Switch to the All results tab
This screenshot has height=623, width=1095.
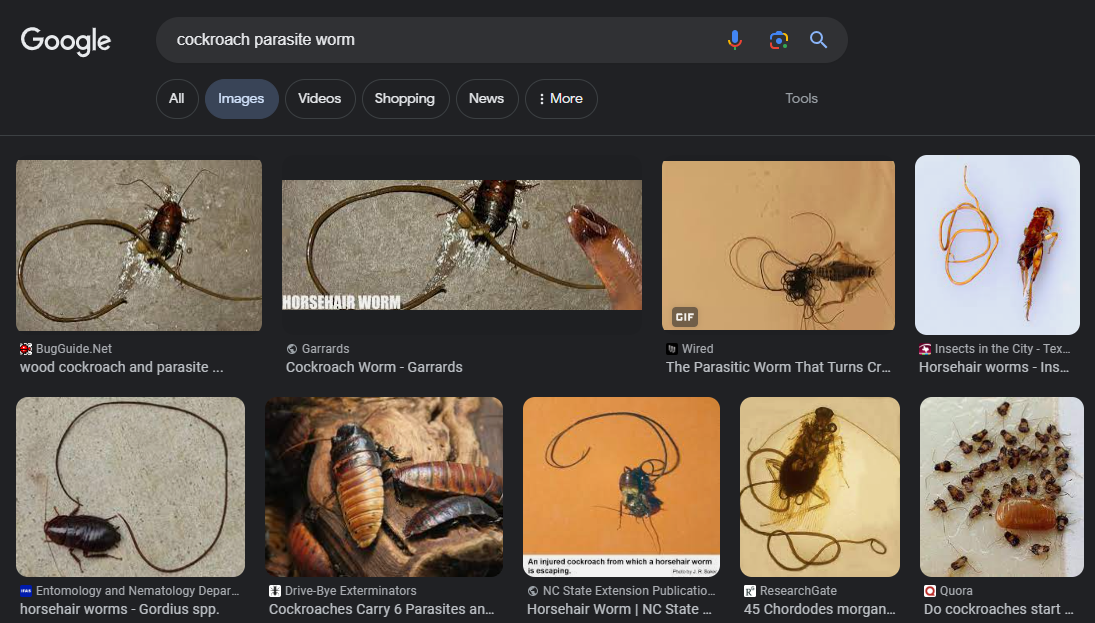(177, 99)
